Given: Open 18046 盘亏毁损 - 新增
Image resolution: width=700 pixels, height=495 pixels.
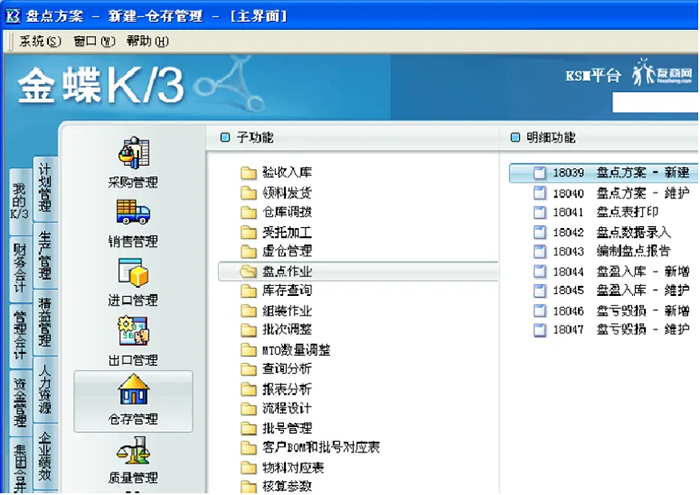Looking at the screenshot, I should 612,311.
